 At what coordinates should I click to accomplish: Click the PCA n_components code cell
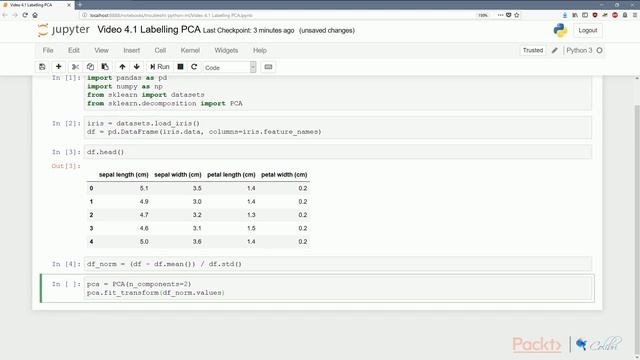tap(338, 288)
